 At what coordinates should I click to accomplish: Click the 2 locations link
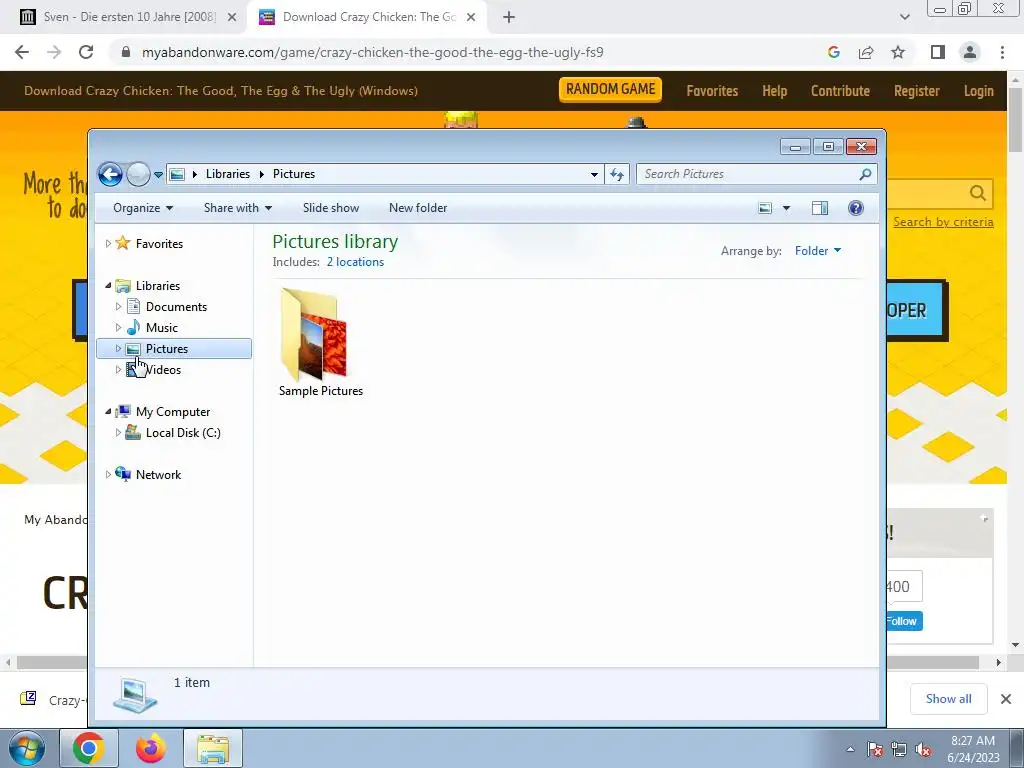click(355, 262)
